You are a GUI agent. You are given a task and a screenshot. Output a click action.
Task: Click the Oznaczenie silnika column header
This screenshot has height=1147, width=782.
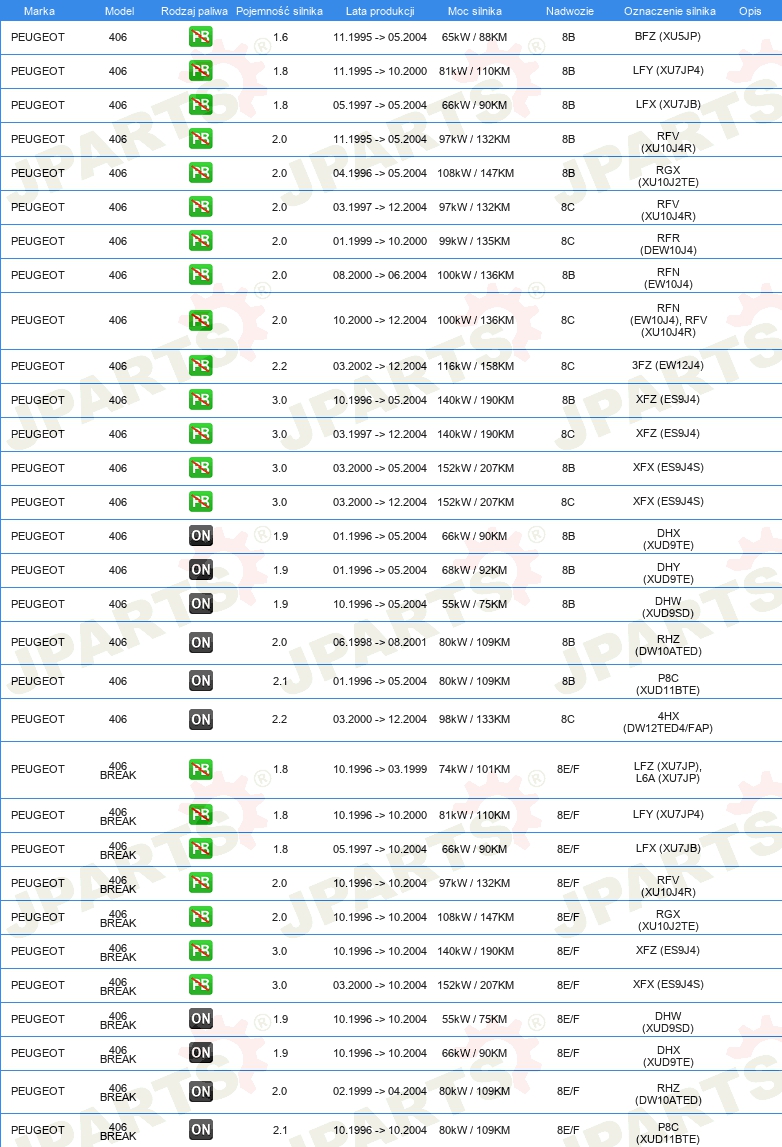tap(669, 11)
